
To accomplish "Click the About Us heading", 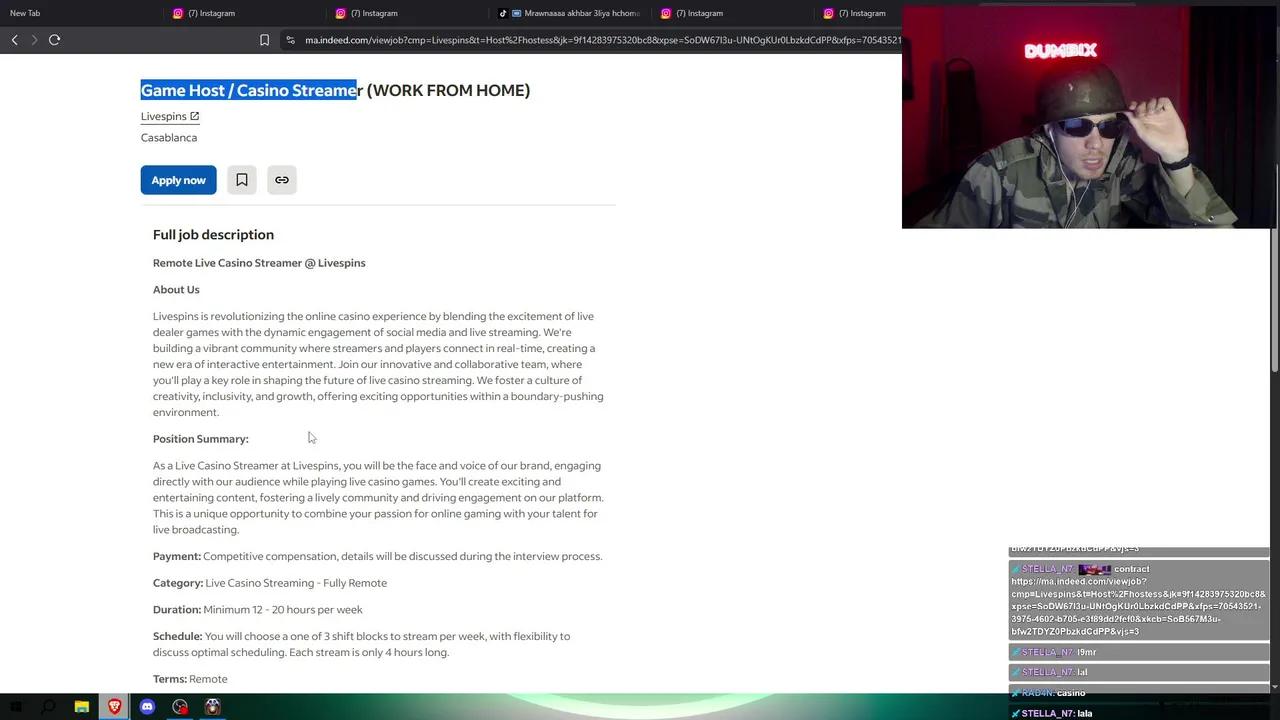I will (x=176, y=290).
